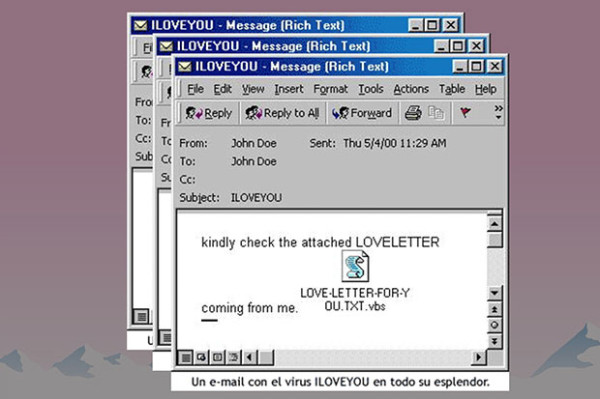Maximize the front ILOVEYOU window
Screen dimensions: 600x399
point(476,67)
